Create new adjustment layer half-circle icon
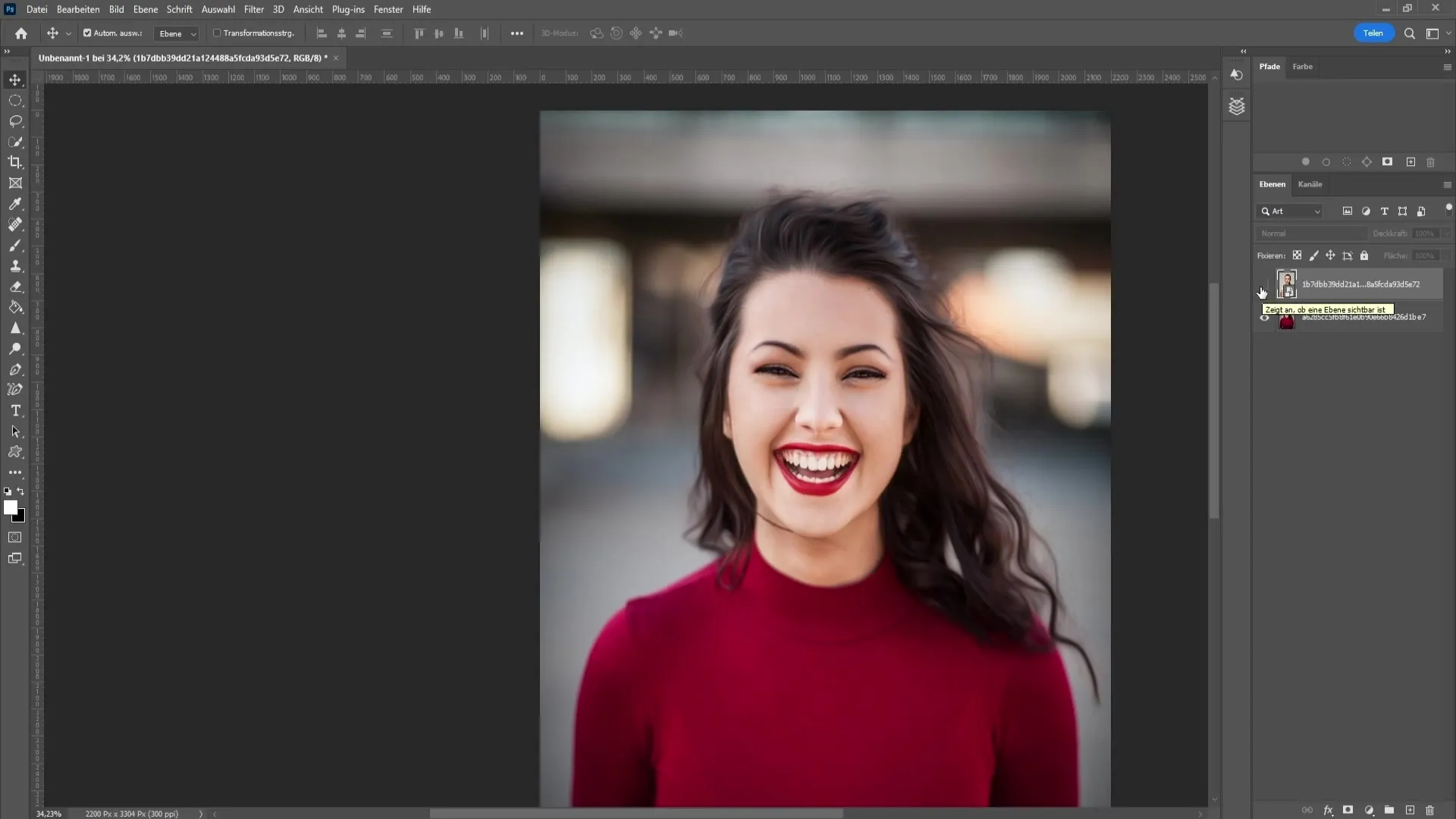The image size is (1456, 819). (x=1369, y=810)
